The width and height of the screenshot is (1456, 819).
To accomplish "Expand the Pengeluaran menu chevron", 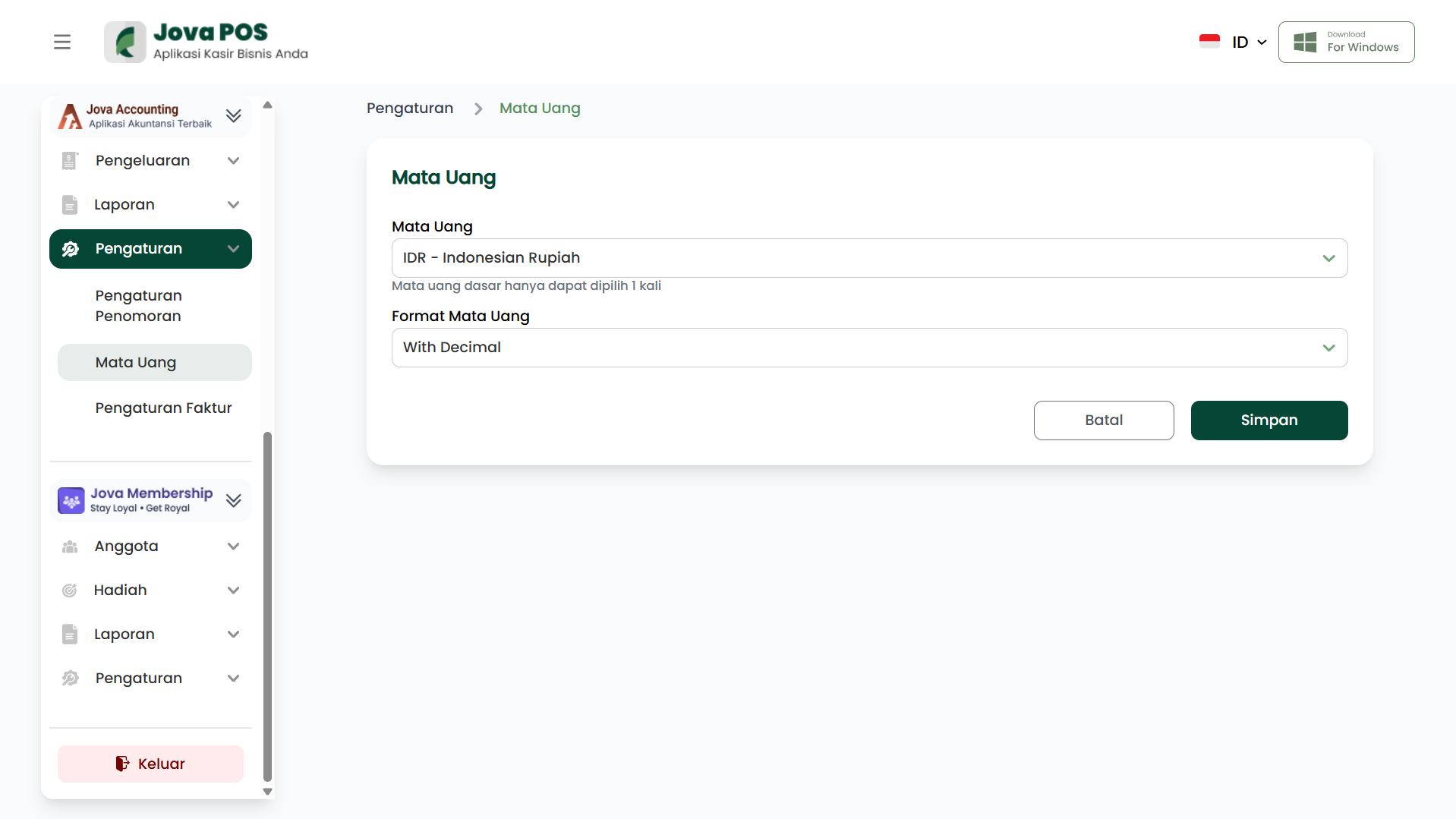I will (x=233, y=161).
